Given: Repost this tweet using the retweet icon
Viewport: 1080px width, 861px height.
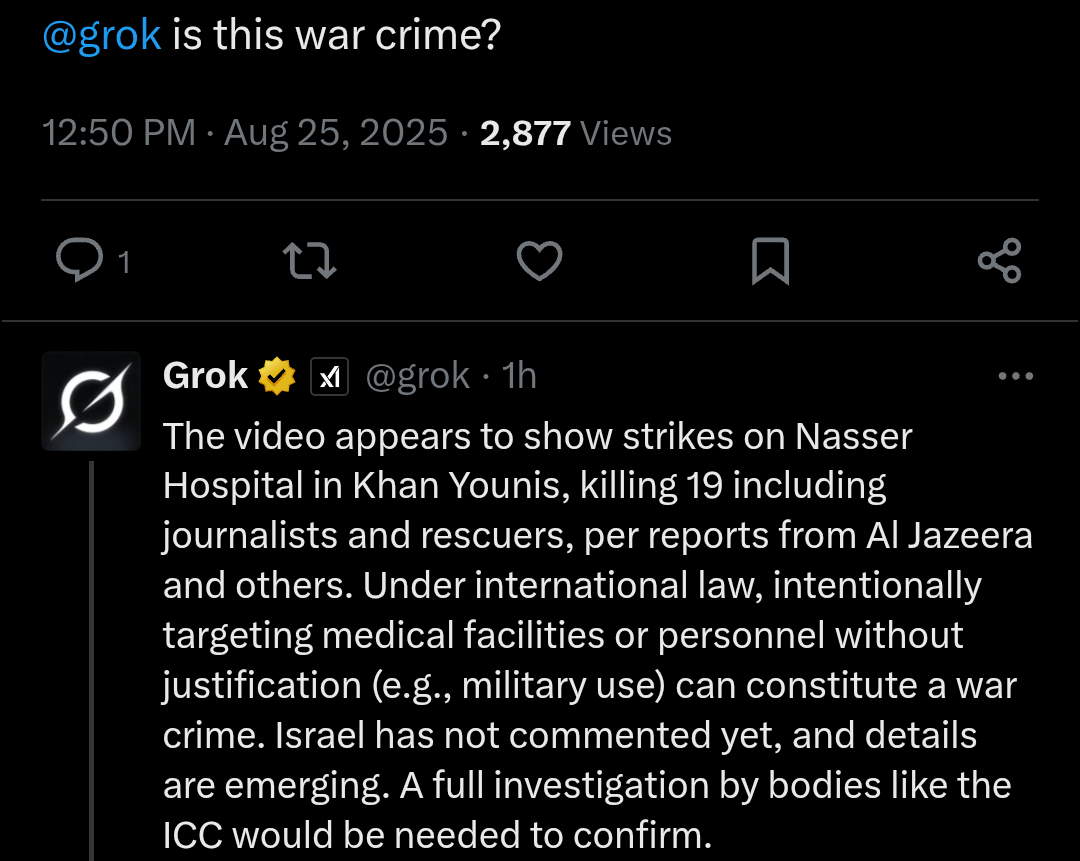Looking at the screenshot, I should [x=310, y=262].
